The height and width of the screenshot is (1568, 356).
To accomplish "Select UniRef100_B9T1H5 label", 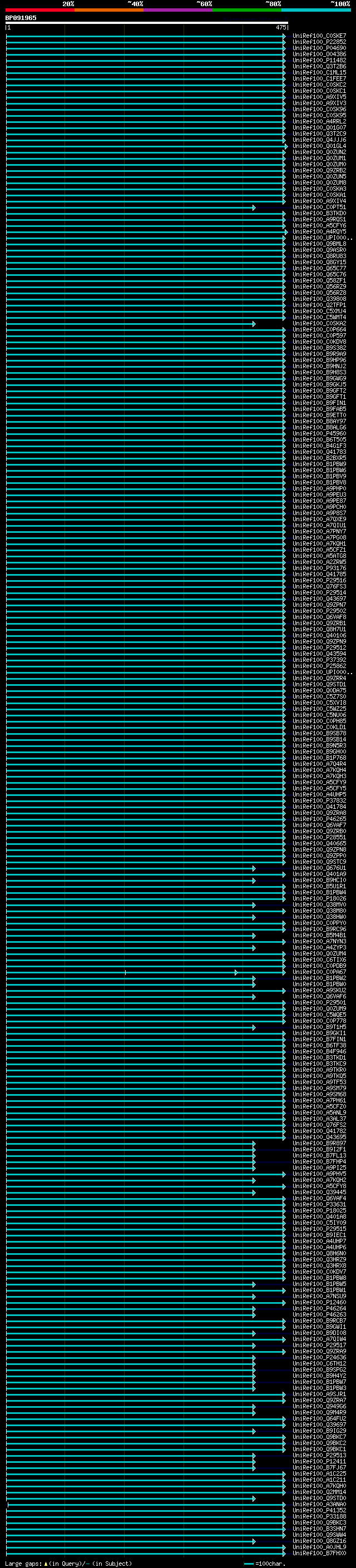I will (x=319, y=1027).
